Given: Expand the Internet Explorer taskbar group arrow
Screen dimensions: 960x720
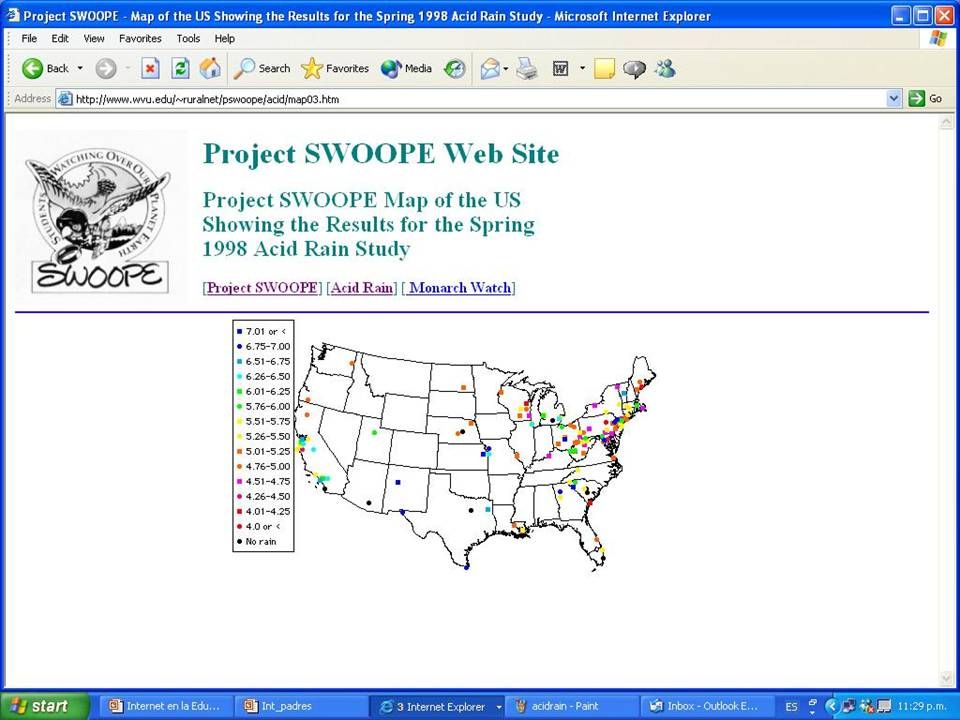Looking at the screenshot, I should (x=498, y=707).
